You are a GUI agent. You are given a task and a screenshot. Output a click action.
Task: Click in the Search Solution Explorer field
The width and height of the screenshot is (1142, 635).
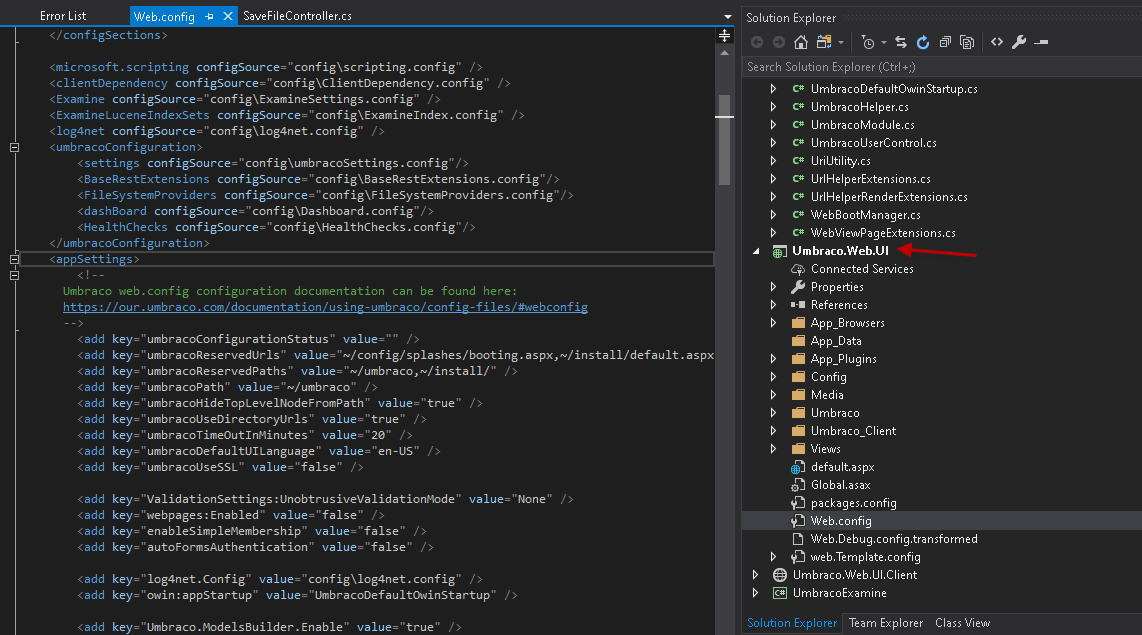pos(941,67)
